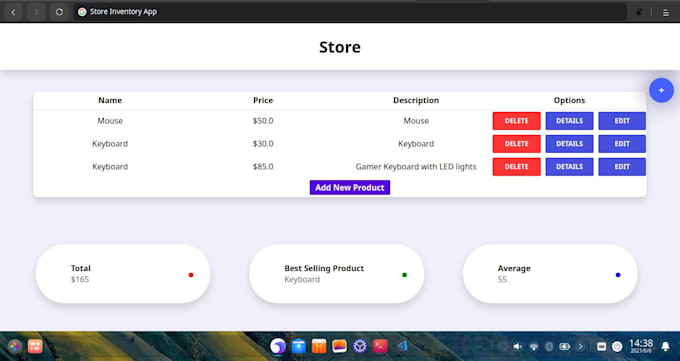Click the address bar showing Store Inventory App

pyautogui.click(x=350, y=12)
